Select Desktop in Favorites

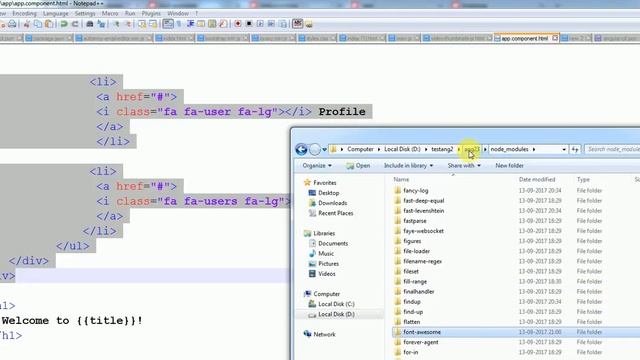click(x=329, y=193)
